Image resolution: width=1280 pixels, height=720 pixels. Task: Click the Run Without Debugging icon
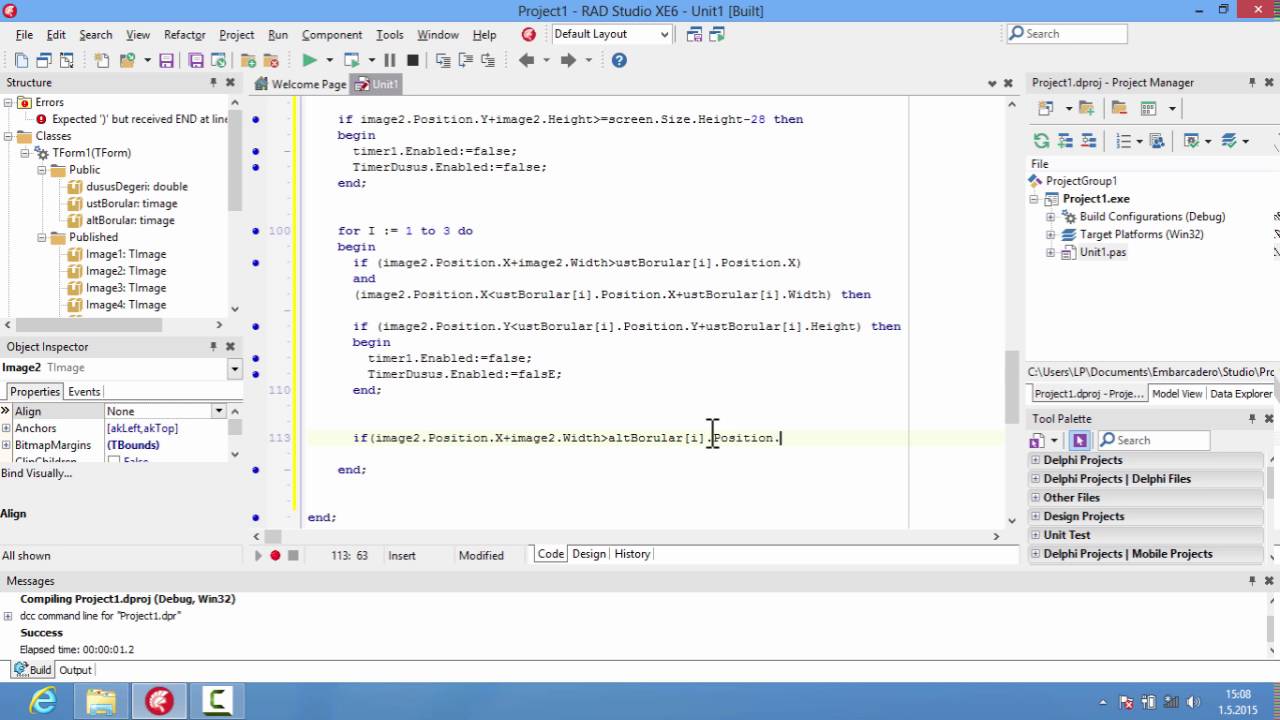pos(351,60)
